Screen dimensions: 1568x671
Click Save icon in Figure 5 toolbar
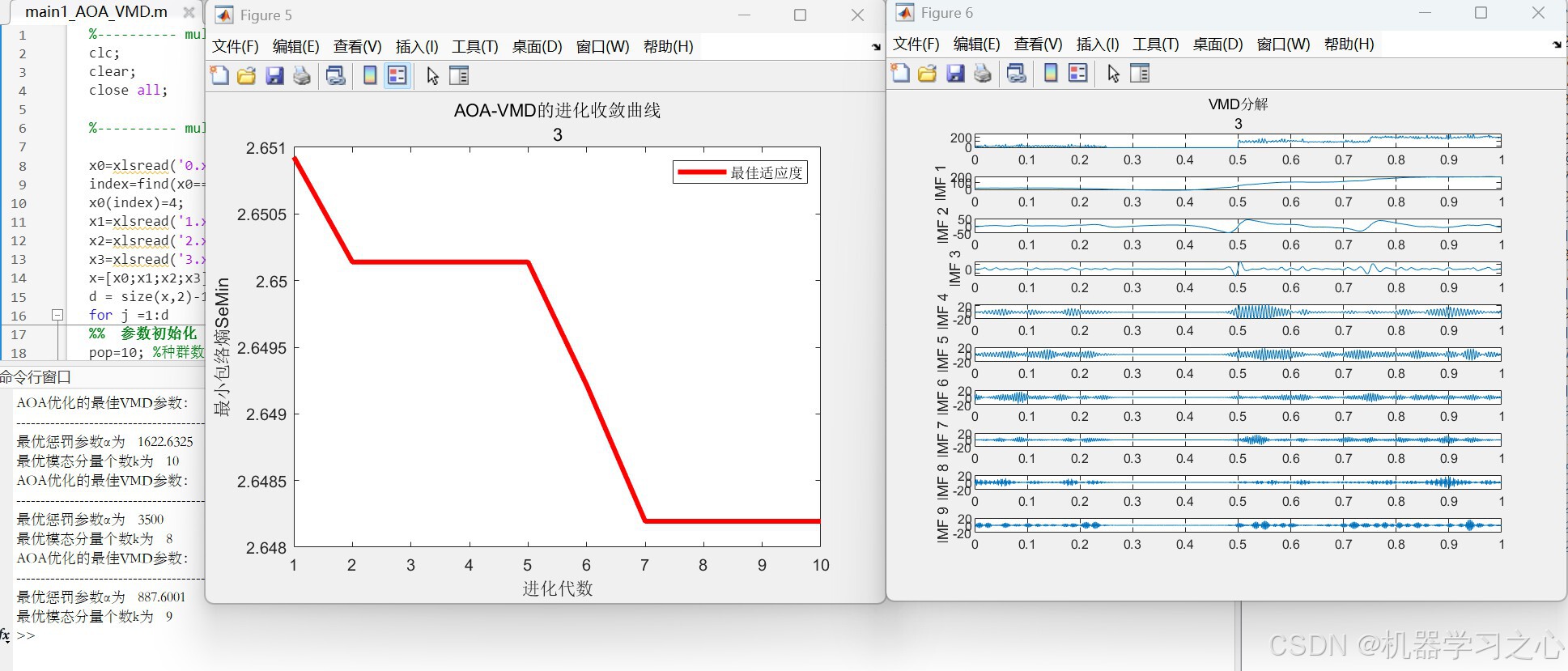click(x=274, y=76)
